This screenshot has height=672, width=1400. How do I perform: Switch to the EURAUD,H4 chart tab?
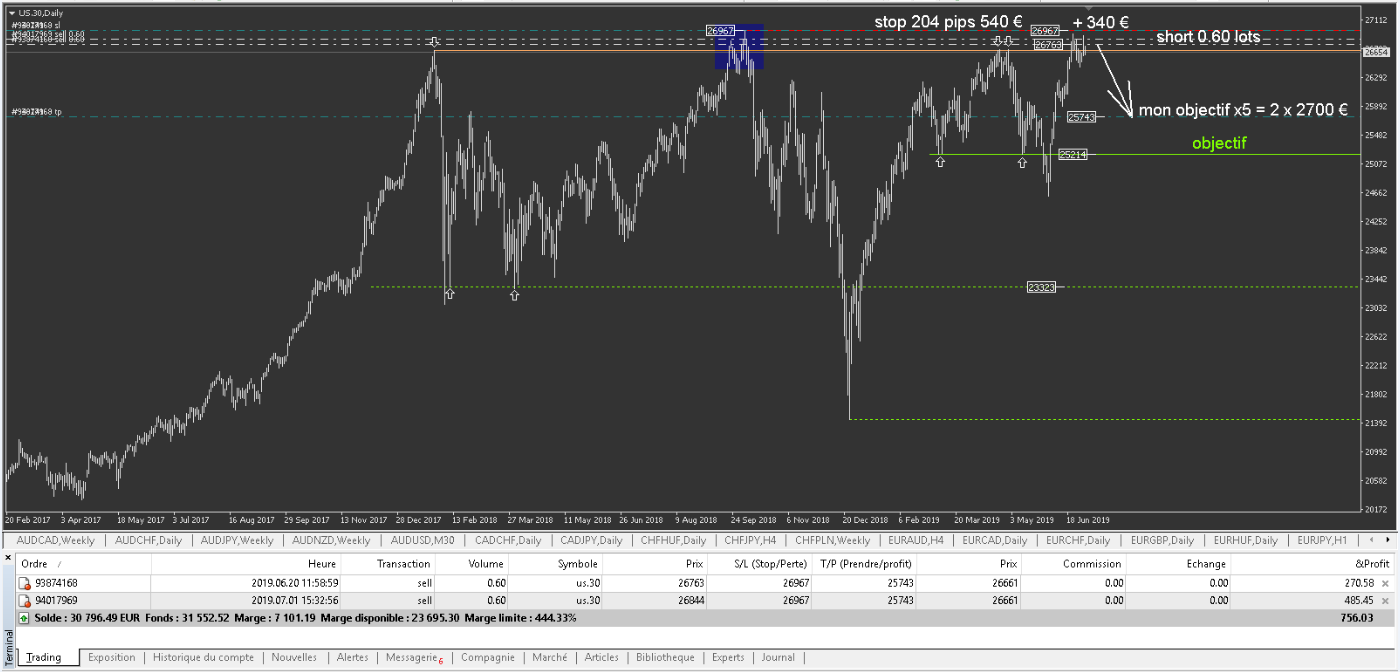click(x=915, y=541)
